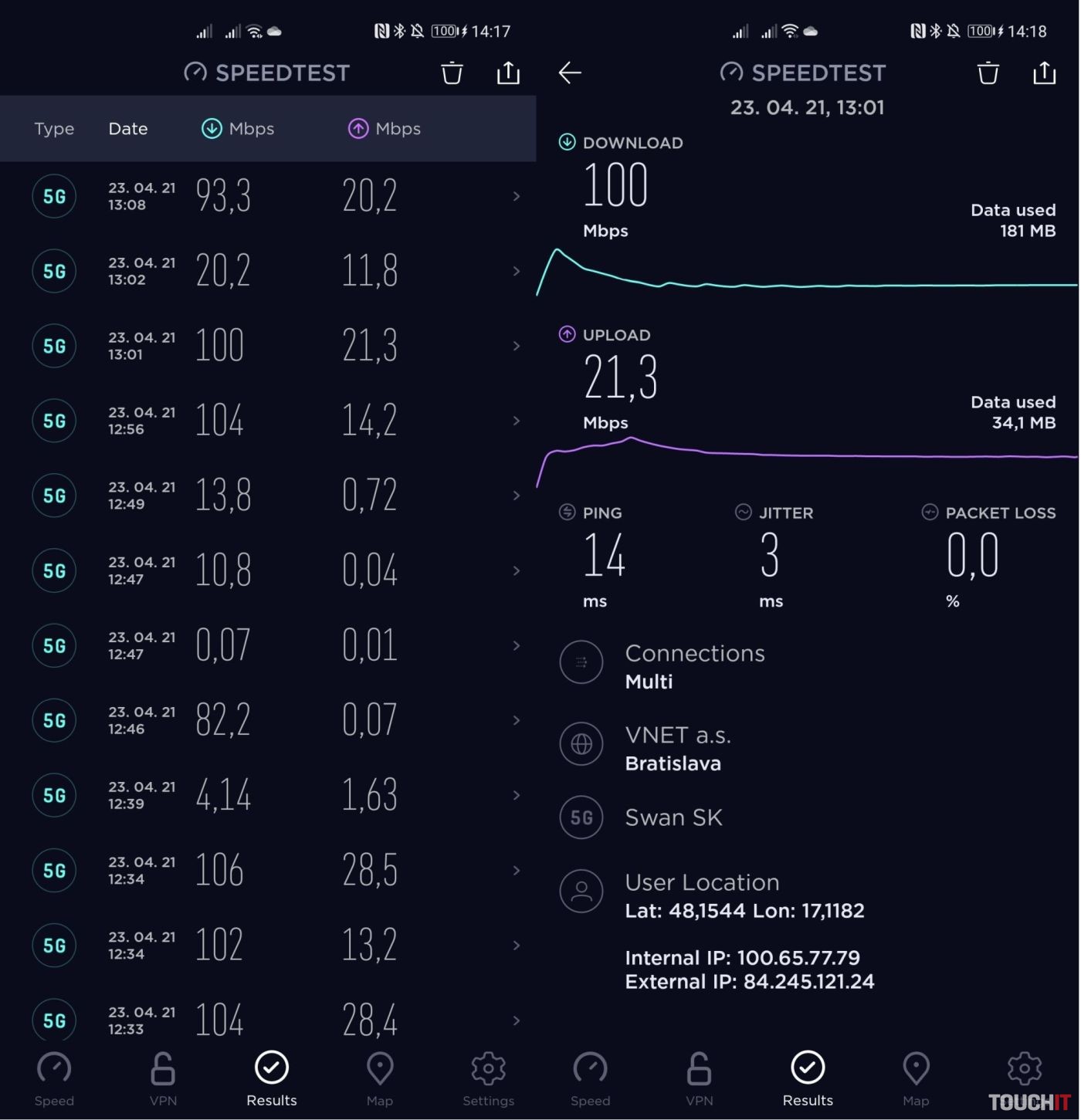Go back using the left arrow
The width and height of the screenshot is (1081, 1120).
pyautogui.click(x=570, y=73)
